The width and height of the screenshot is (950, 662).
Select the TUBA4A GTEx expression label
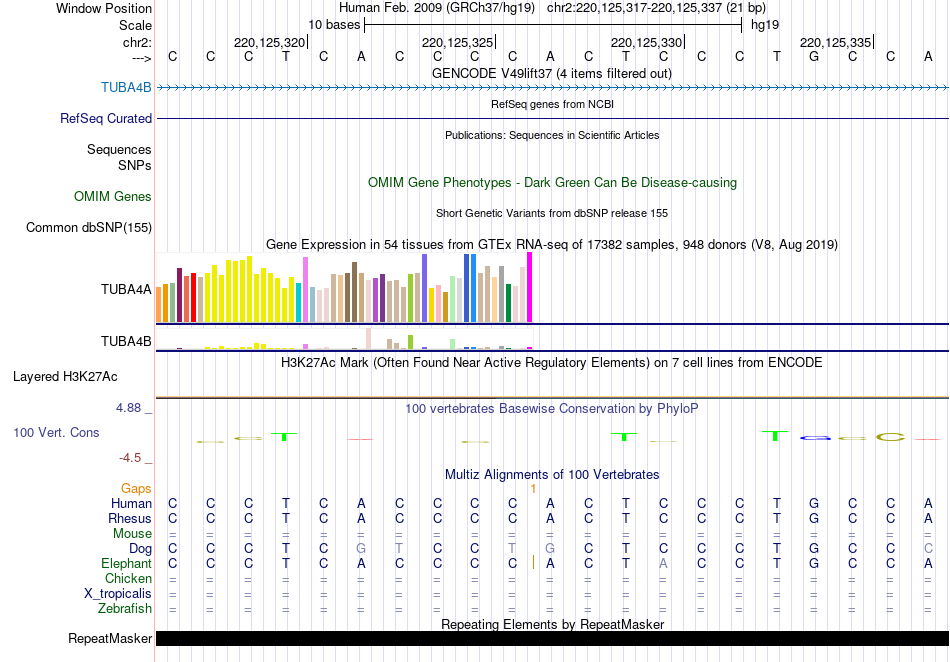pos(126,289)
